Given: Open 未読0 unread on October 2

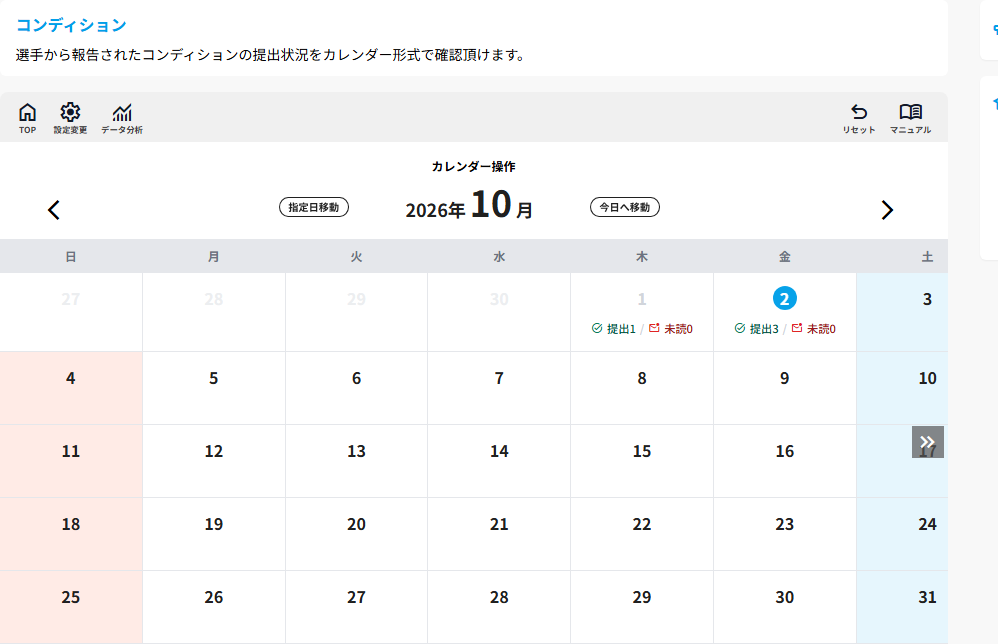Looking at the screenshot, I should [x=813, y=329].
